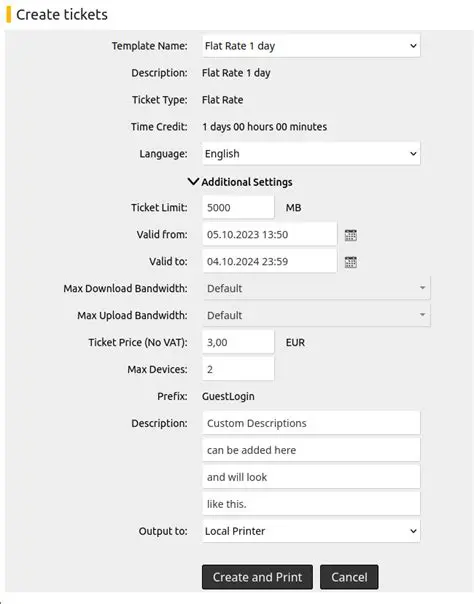Open the Max Download Bandwidth dropdown
This screenshot has width=474, height=604.
pyautogui.click(x=317, y=288)
